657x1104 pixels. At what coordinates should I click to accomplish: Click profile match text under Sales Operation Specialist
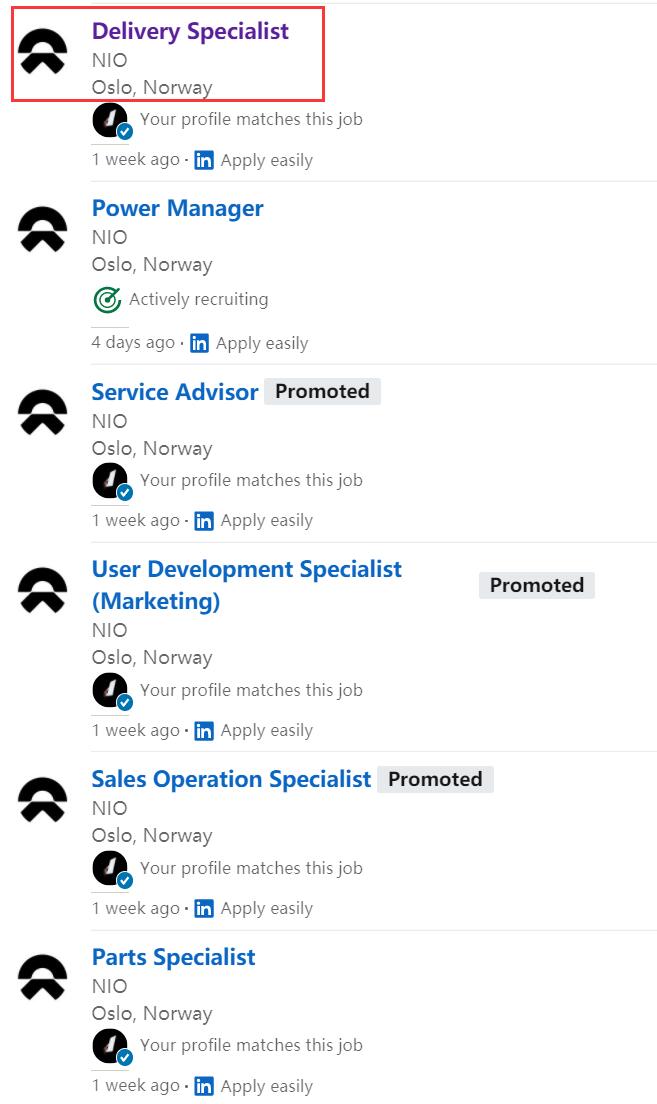tap(251, 867)
